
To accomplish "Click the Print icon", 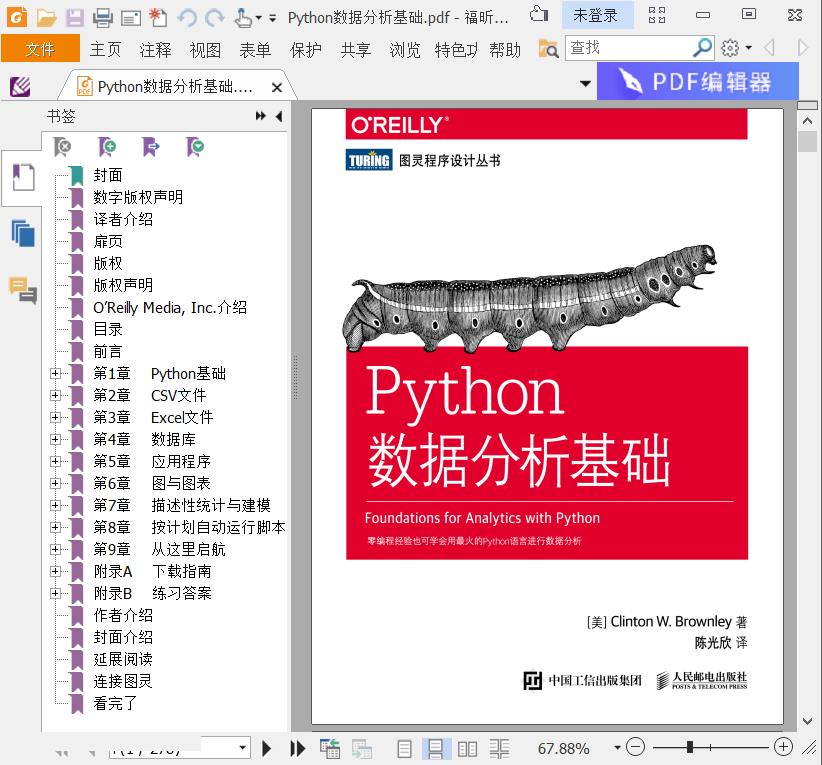I will tap(102, 18).
